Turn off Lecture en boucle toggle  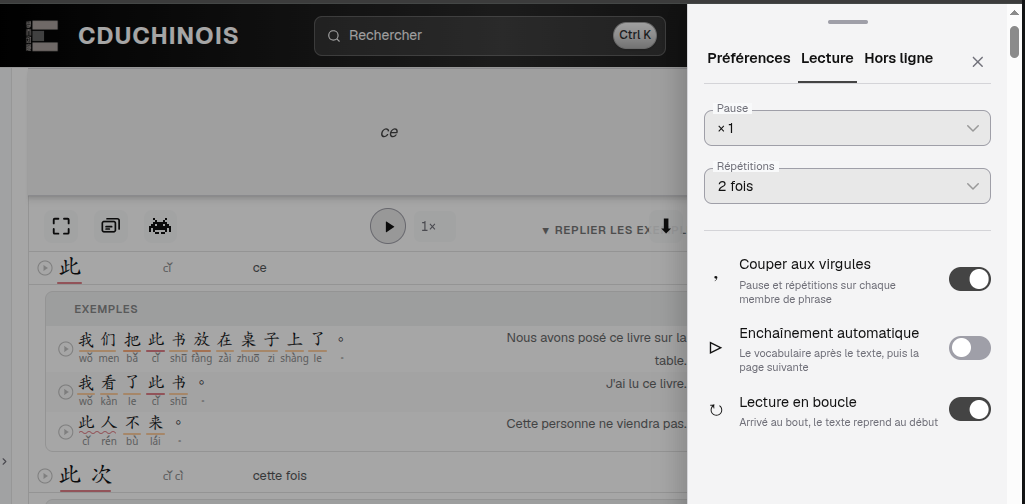pyautogui.click(x=969, y=409)
